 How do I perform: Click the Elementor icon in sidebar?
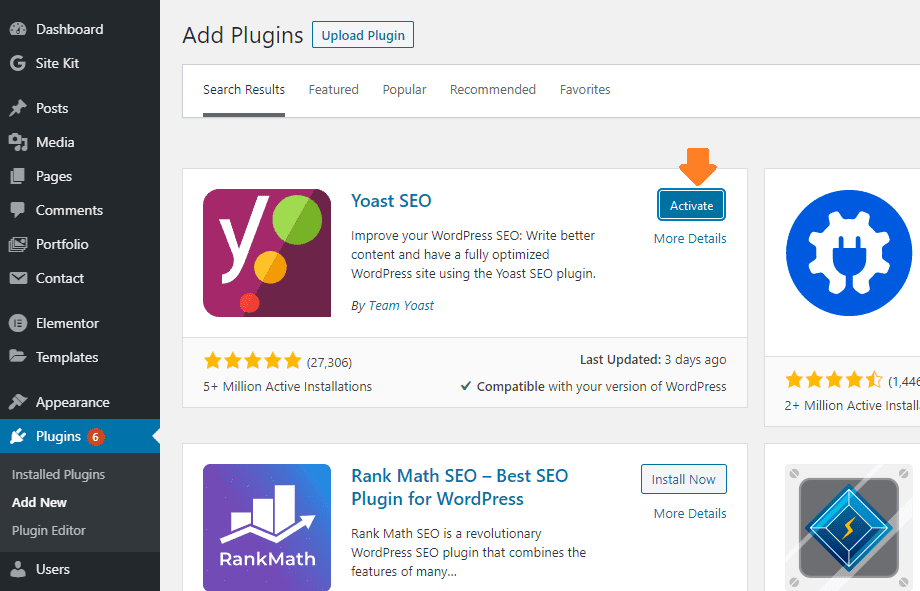coord(17,323)
